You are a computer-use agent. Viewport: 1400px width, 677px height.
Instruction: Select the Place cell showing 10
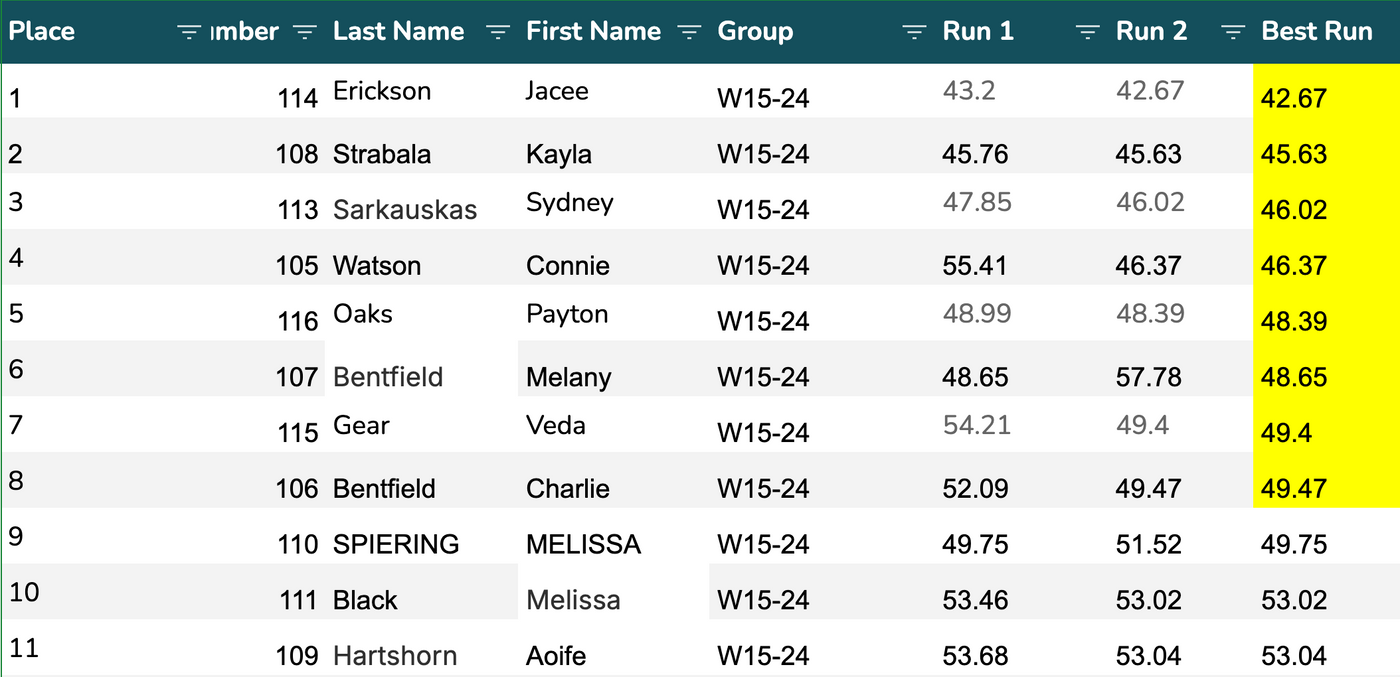(24, 592)
